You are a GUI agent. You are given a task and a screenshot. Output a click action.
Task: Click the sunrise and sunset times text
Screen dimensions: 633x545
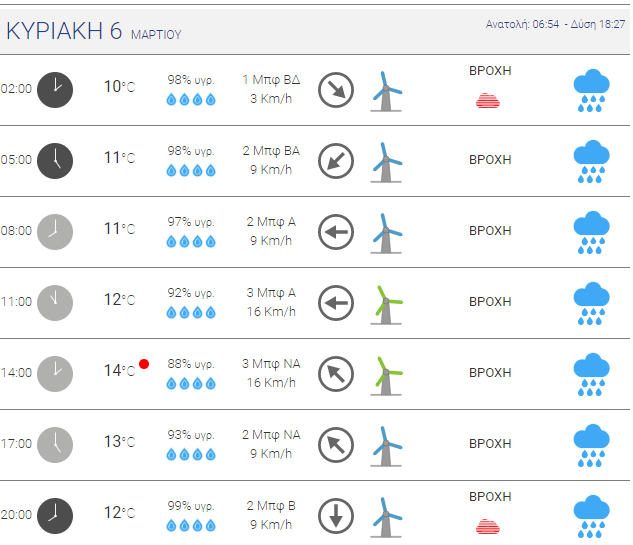[555, 25]
